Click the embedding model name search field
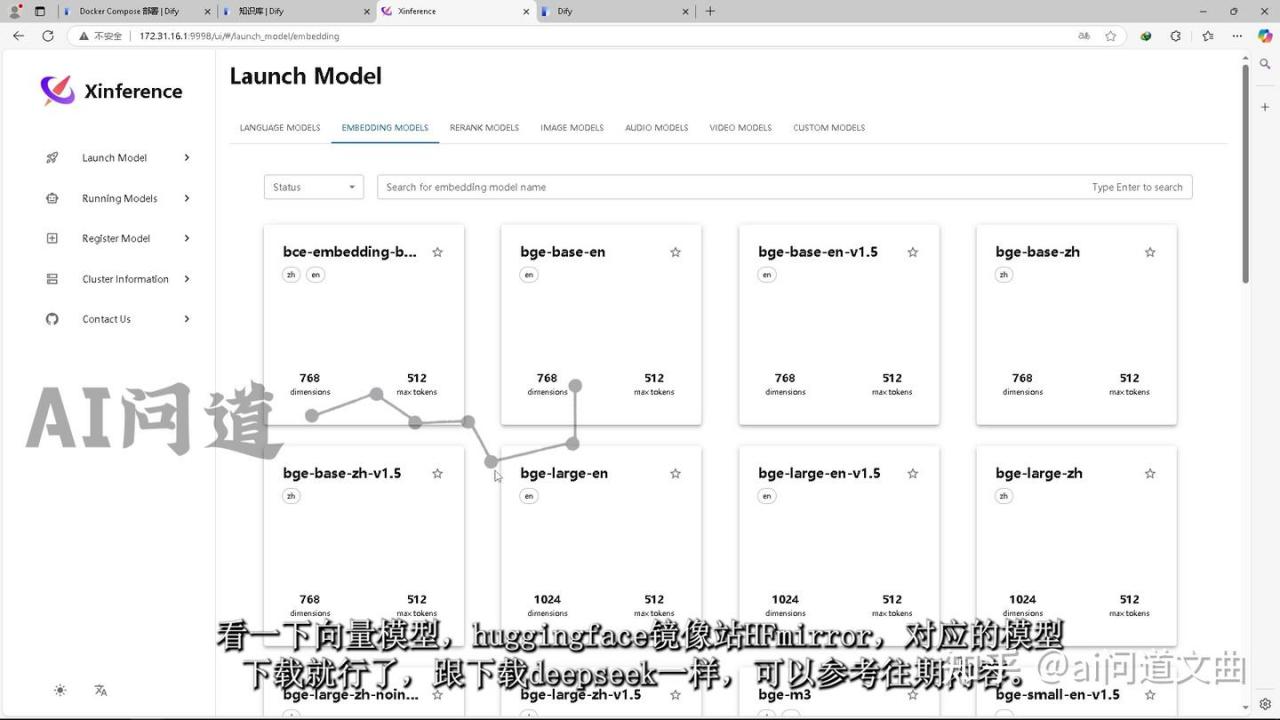The width and height of the screenshot is (1280, 720). point(784,187)
